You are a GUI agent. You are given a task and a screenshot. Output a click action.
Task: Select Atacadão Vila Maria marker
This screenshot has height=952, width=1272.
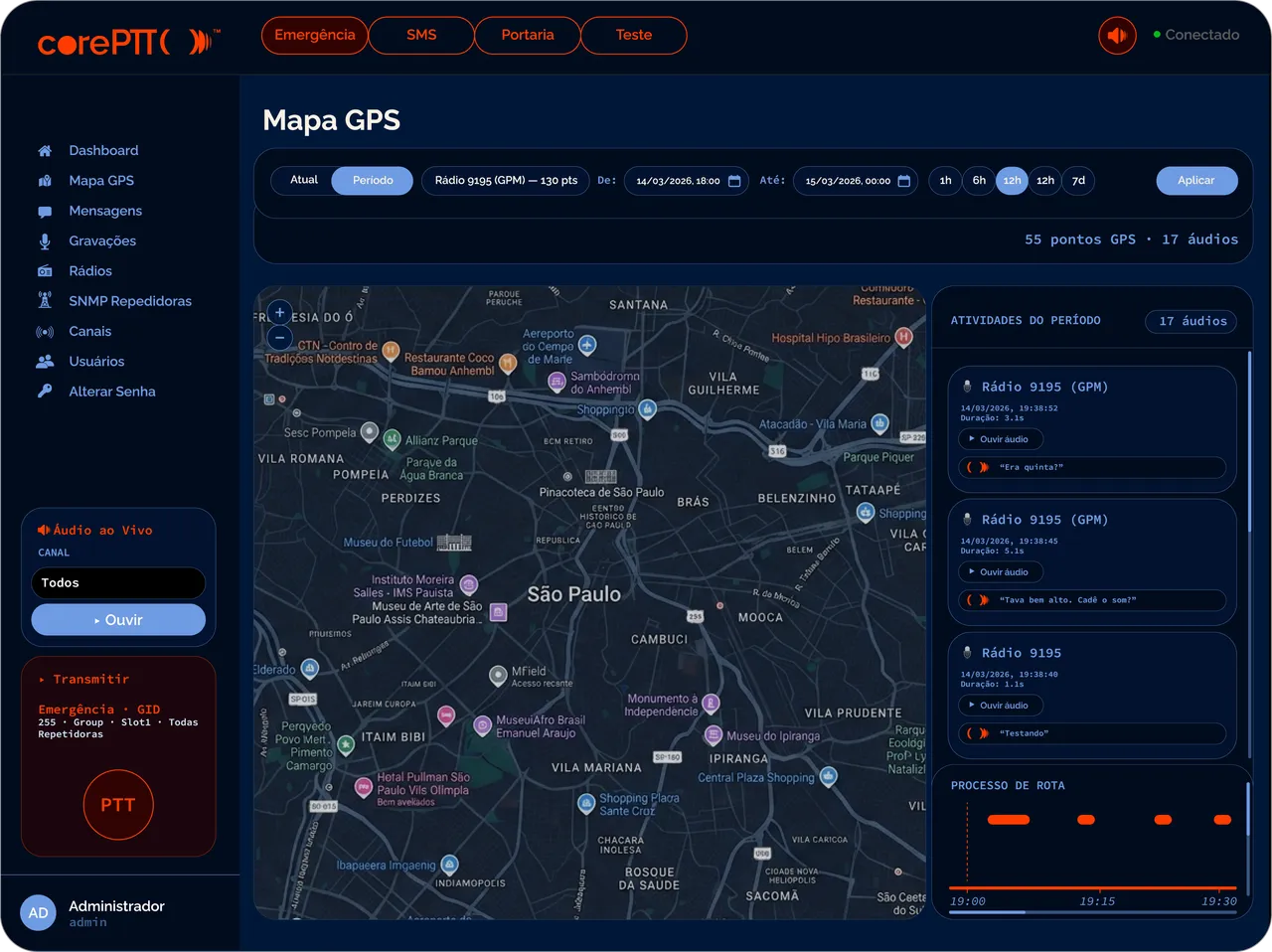tap(879, 423)
